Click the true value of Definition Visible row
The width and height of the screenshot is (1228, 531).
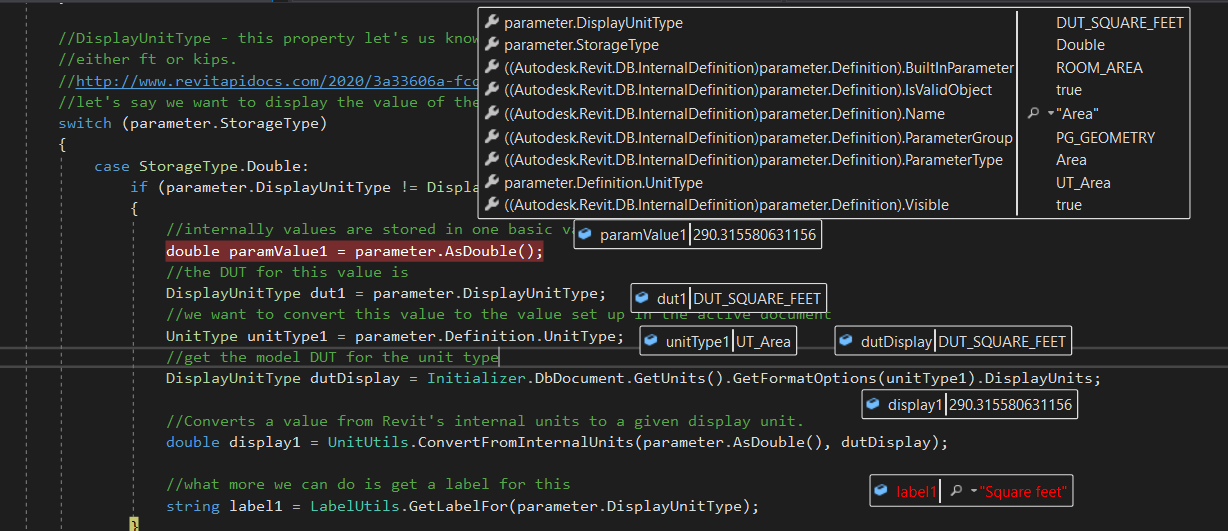coord(1069,205)
